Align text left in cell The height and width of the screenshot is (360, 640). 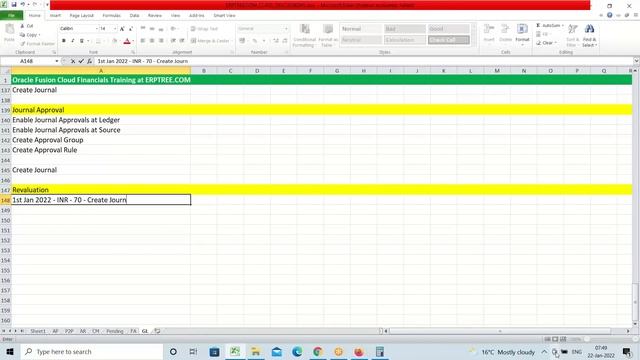(143, 41)
